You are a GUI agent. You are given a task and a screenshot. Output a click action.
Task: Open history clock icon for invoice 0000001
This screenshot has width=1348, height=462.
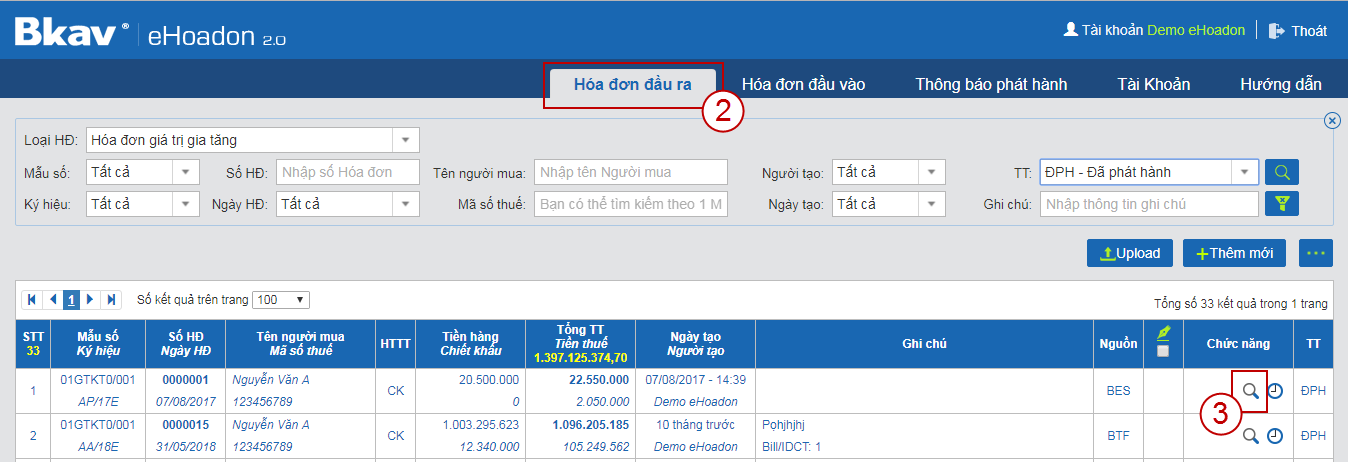(x=1275, y=391)
